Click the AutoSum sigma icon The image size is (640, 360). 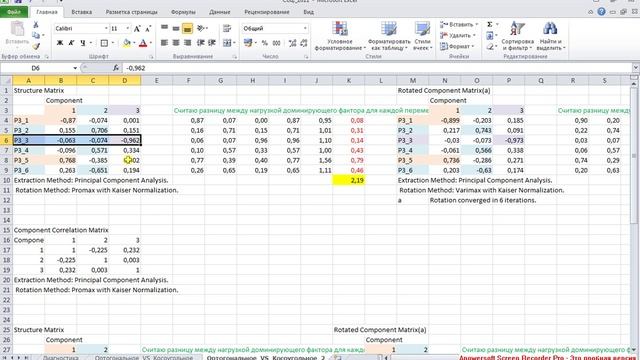coord(489,24)
